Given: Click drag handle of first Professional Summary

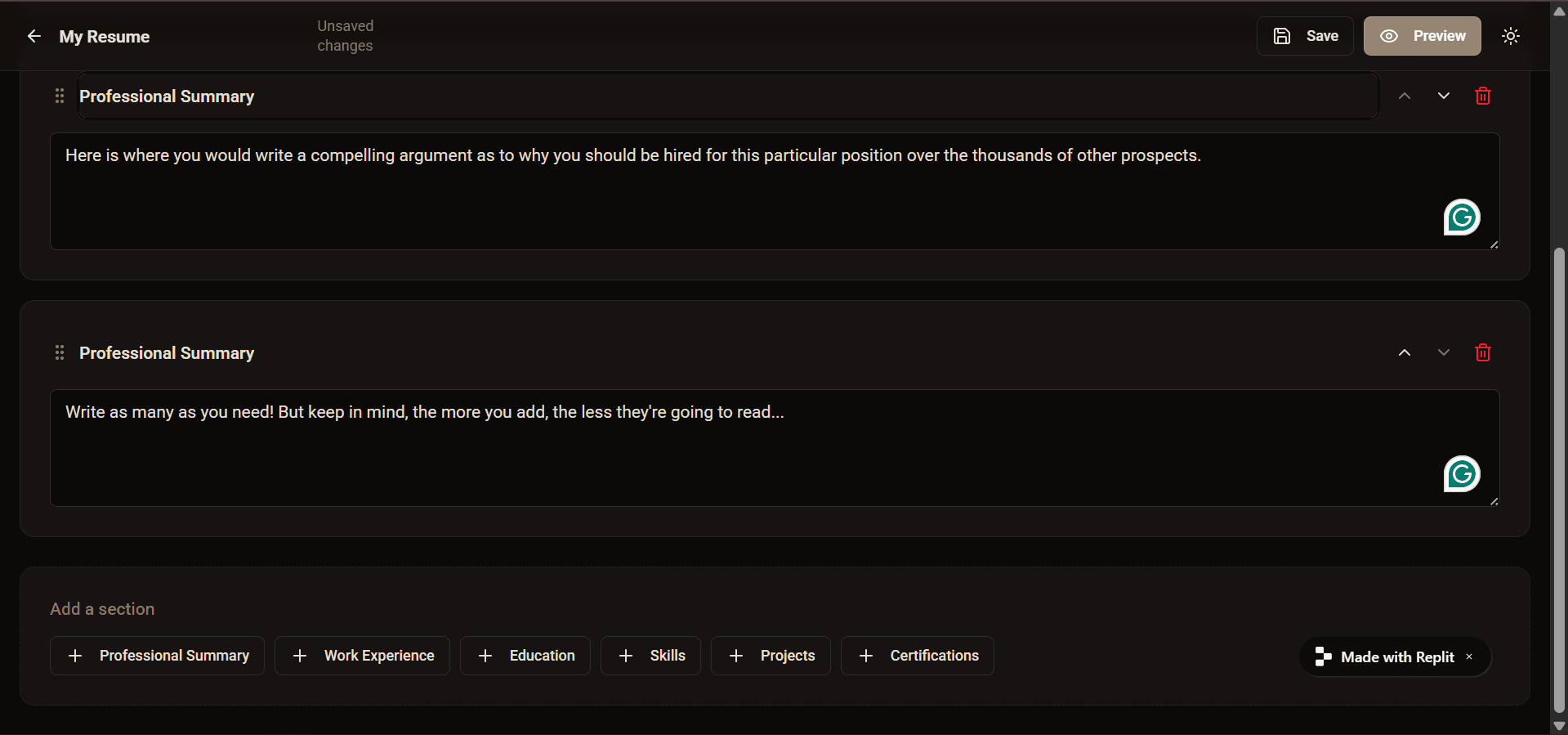Looking at the screenshot, I should [60, 96].
